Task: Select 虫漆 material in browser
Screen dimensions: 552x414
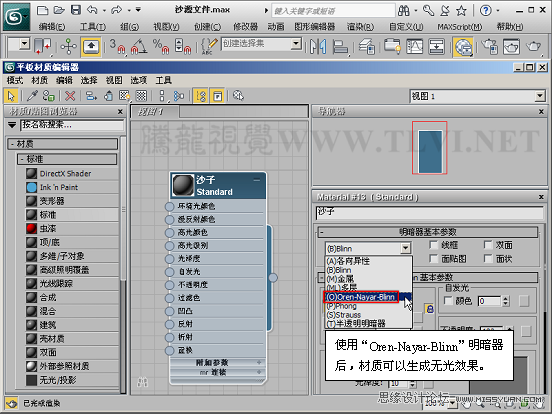Action: (72, 228)
